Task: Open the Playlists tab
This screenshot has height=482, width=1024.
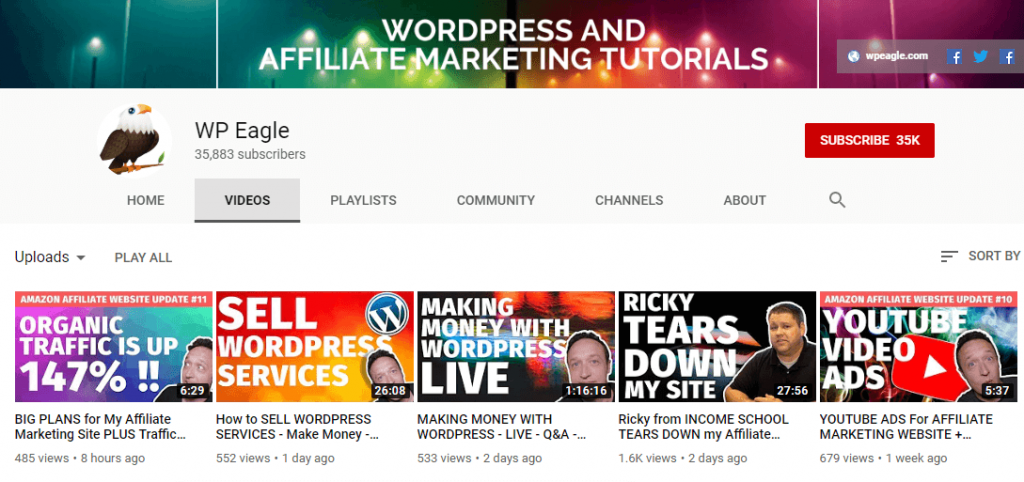Action: click(363, 201)
